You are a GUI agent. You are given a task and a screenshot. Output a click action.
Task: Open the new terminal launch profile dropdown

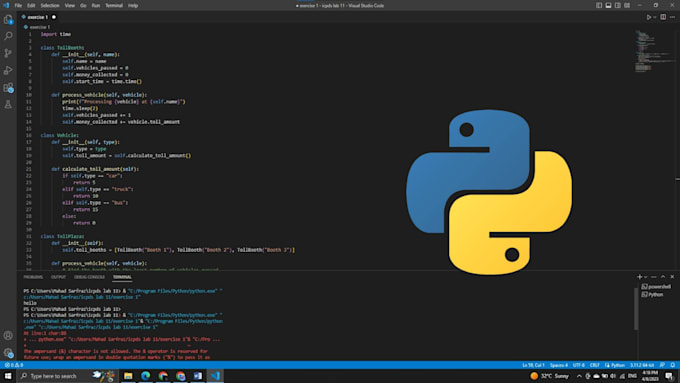646,277
